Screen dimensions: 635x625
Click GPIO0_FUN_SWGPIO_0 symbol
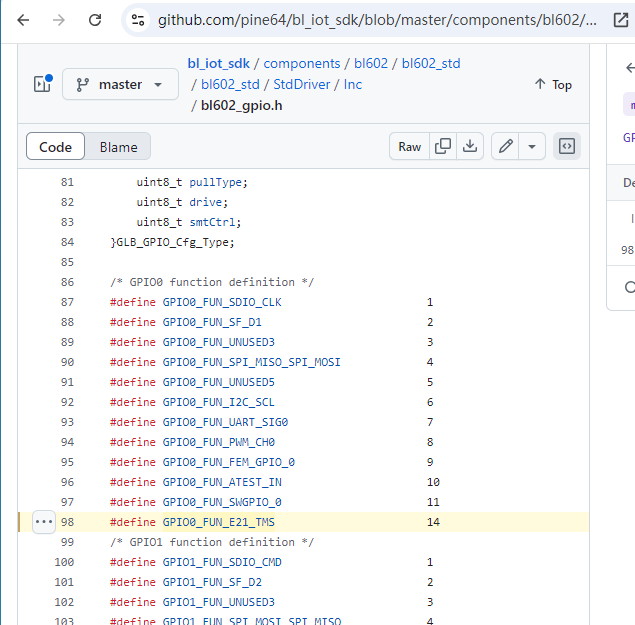(222, 502)
